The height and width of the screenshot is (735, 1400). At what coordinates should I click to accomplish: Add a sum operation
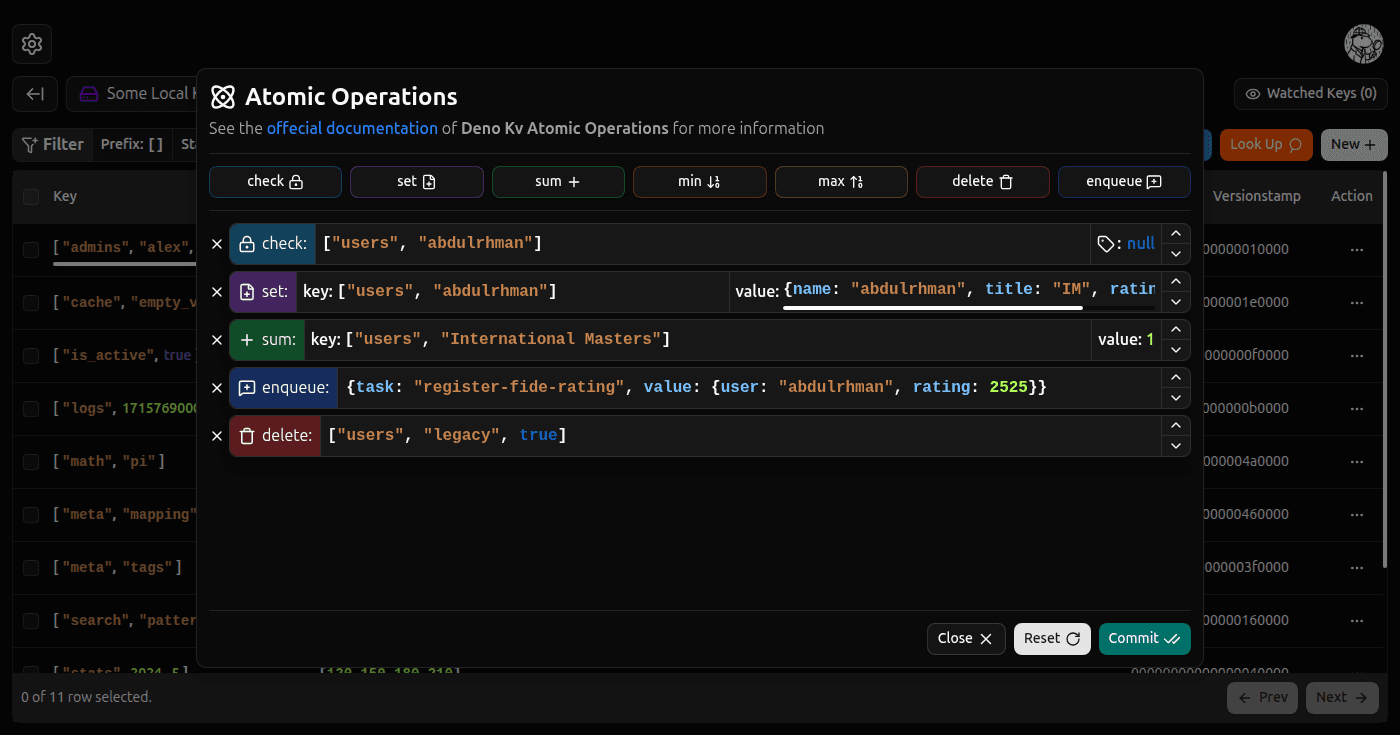pyautogui.click(x=558, y=182)
